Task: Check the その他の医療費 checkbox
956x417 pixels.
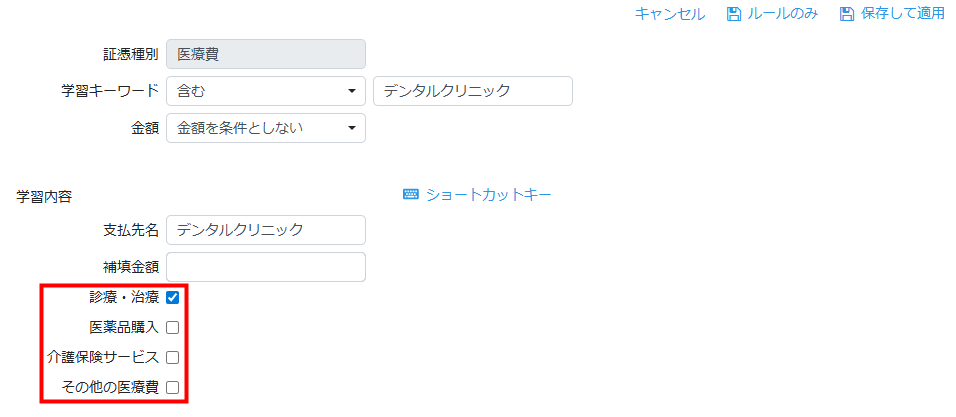Action: click(x=173, y=387)
